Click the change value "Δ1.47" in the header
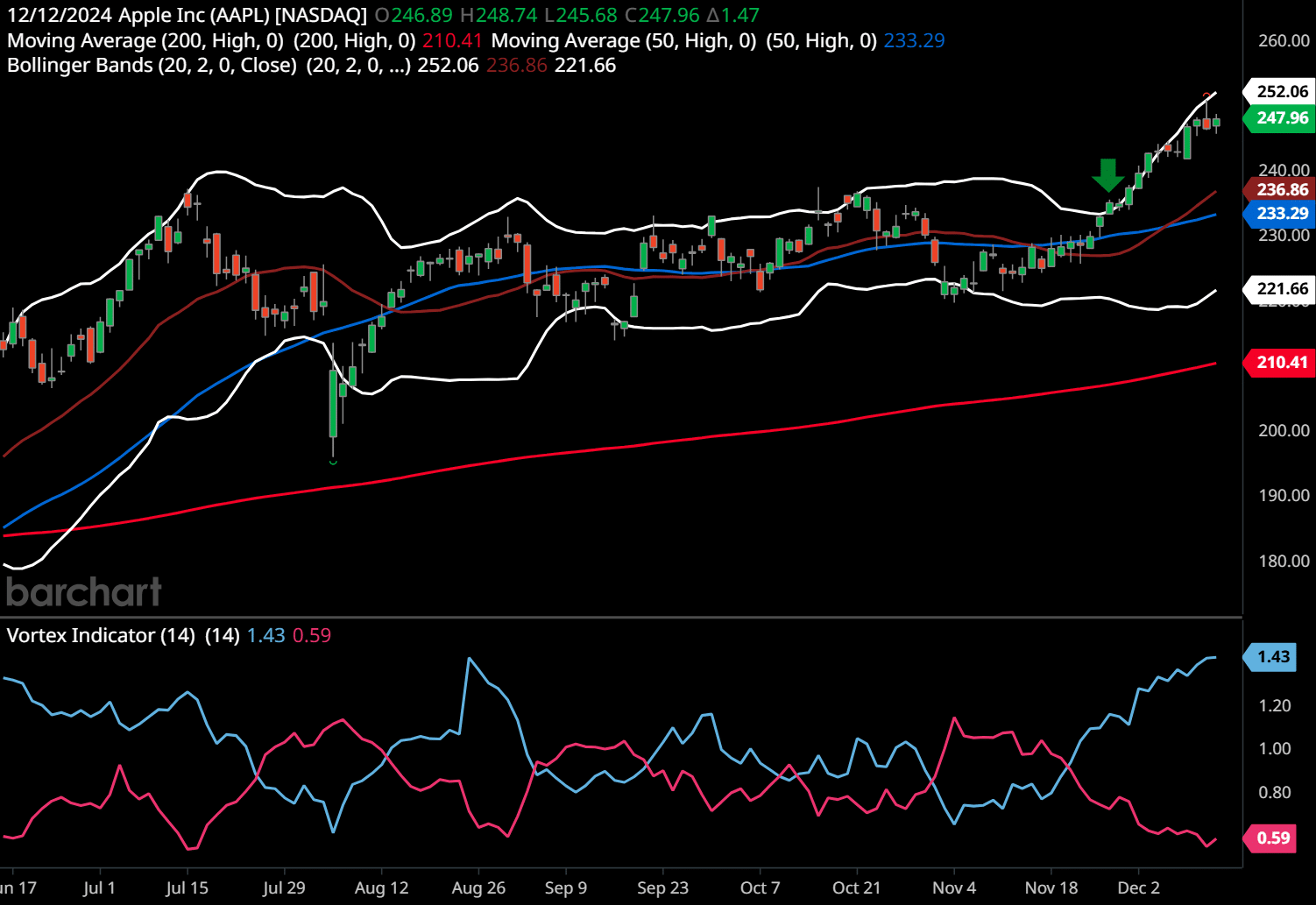This screenshot has height=905, width=1316. coord(734,15)
